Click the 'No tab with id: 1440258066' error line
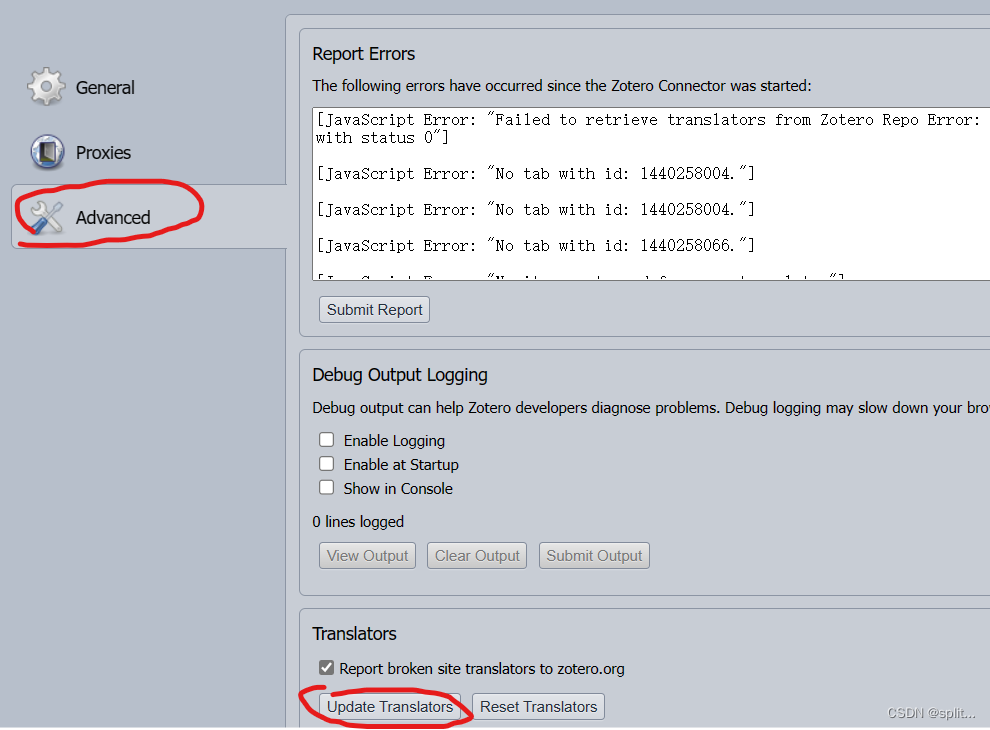The height and width of the screenshot is (730, 990). click(x=535, y=245)
